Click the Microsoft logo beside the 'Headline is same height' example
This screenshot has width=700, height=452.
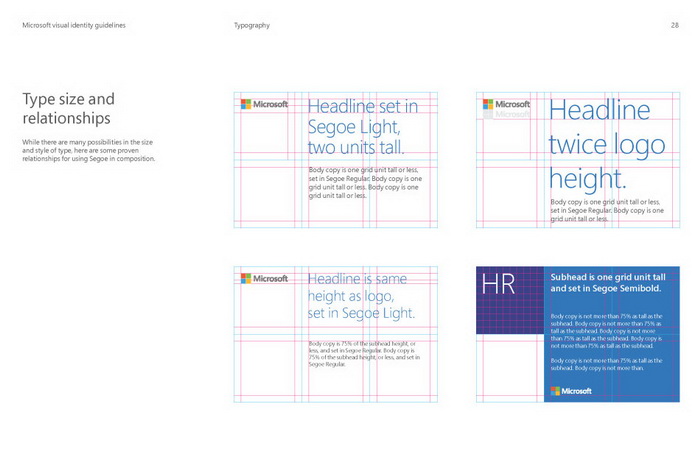[264, 278]
